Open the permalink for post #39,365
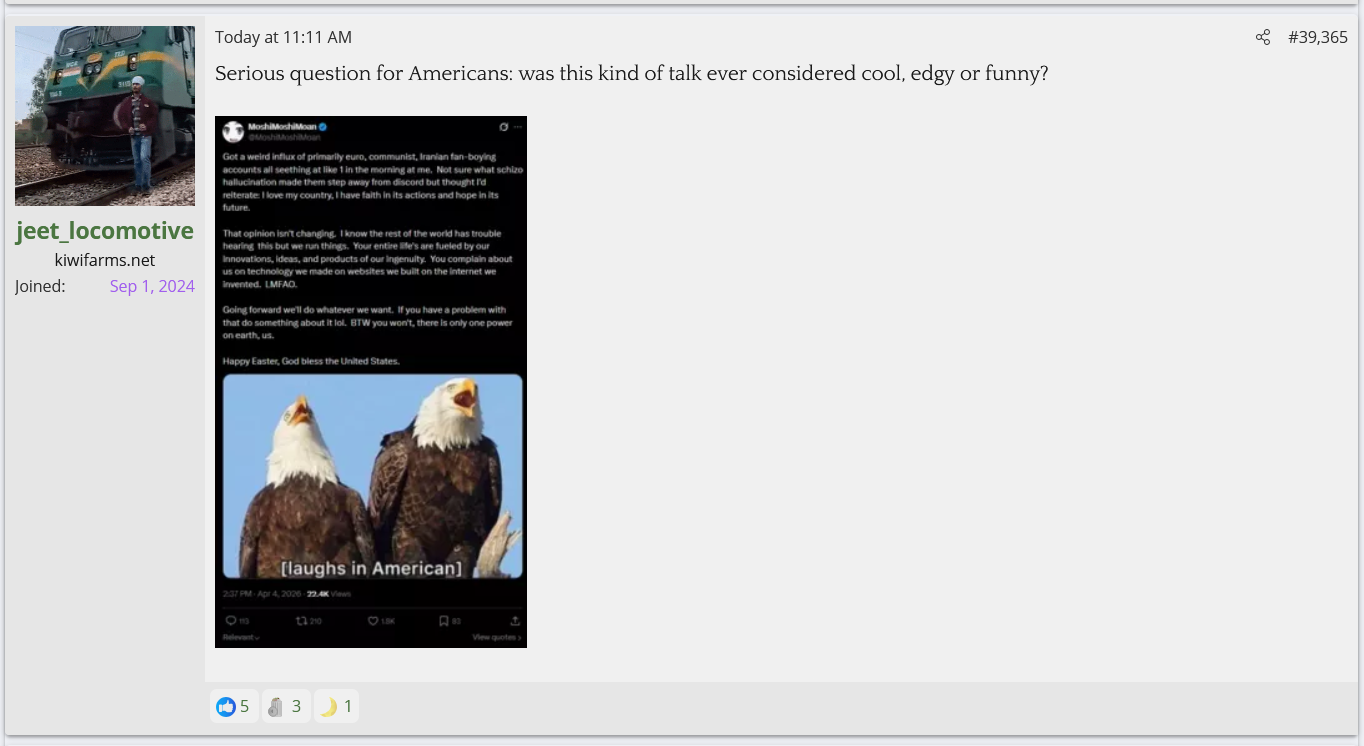 tap(1317, 37)
